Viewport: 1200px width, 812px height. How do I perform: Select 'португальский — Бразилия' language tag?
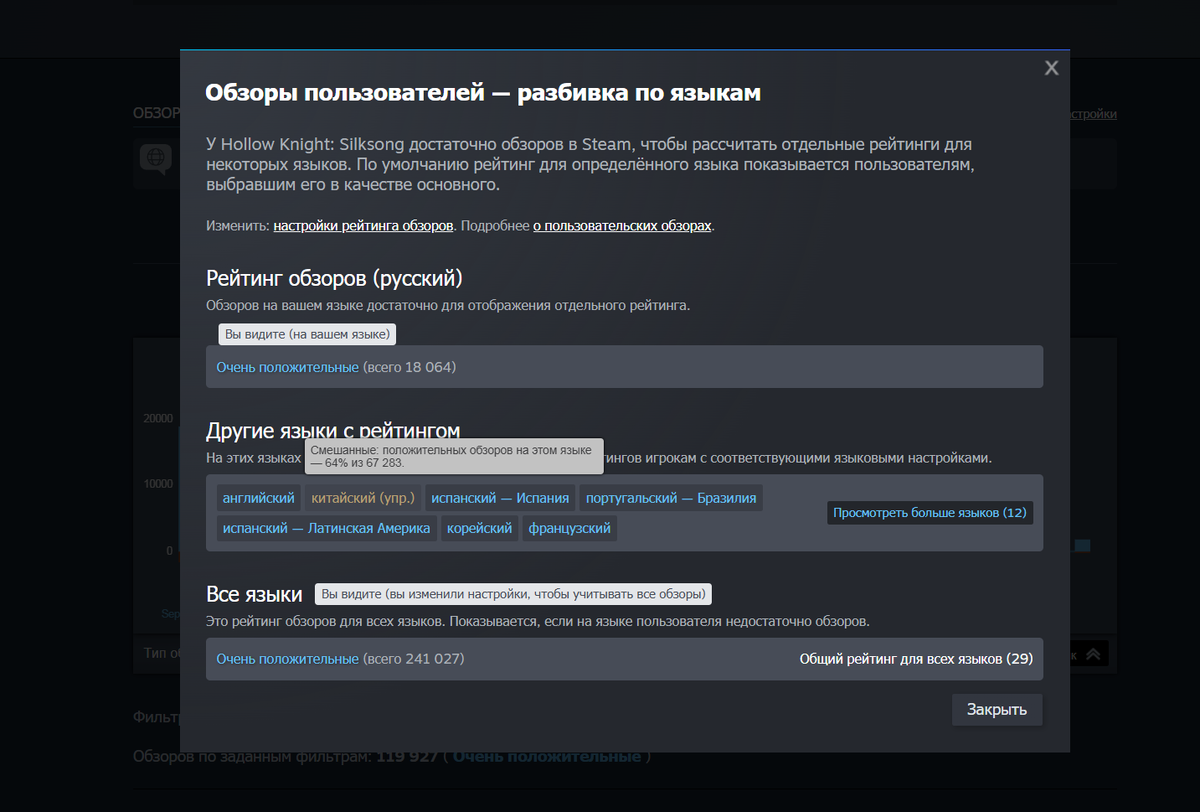(x=672, y=498)
